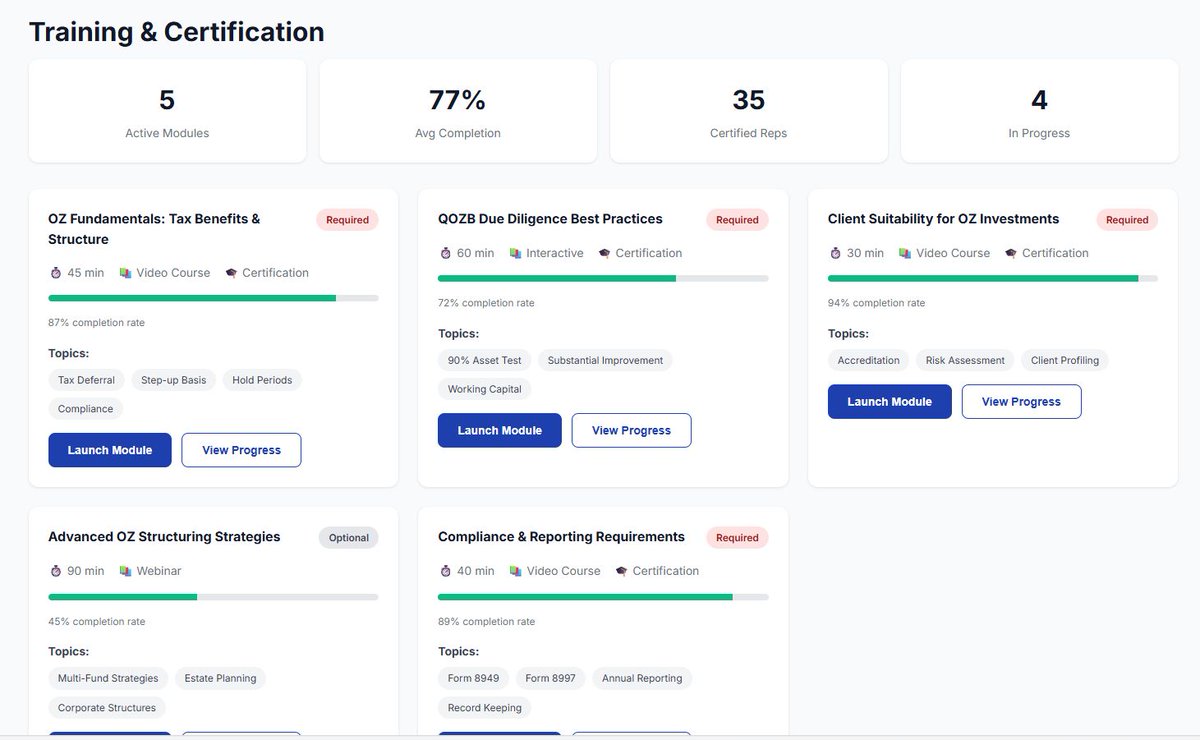The width and height of the screenshot is (1200, 740).
Task: Launch the Client Suitability module
Action: 890,401
